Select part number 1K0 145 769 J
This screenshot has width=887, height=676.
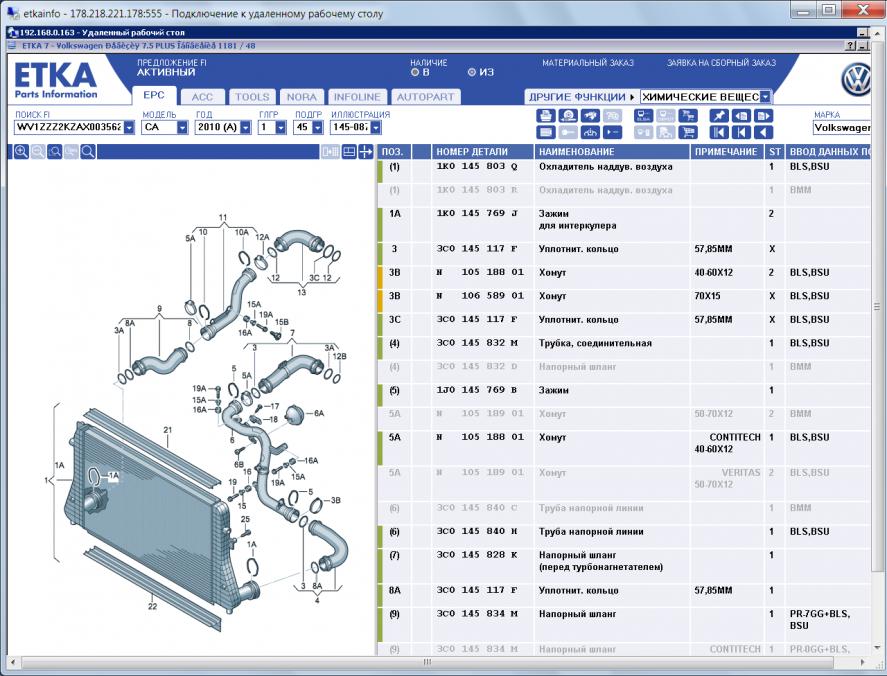click(x=477, y=214)
